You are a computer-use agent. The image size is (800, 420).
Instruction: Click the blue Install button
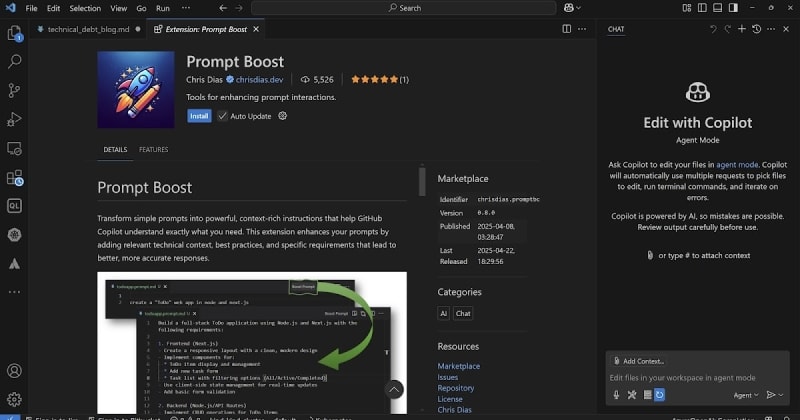pyautogui.click(x=199, y=116)
